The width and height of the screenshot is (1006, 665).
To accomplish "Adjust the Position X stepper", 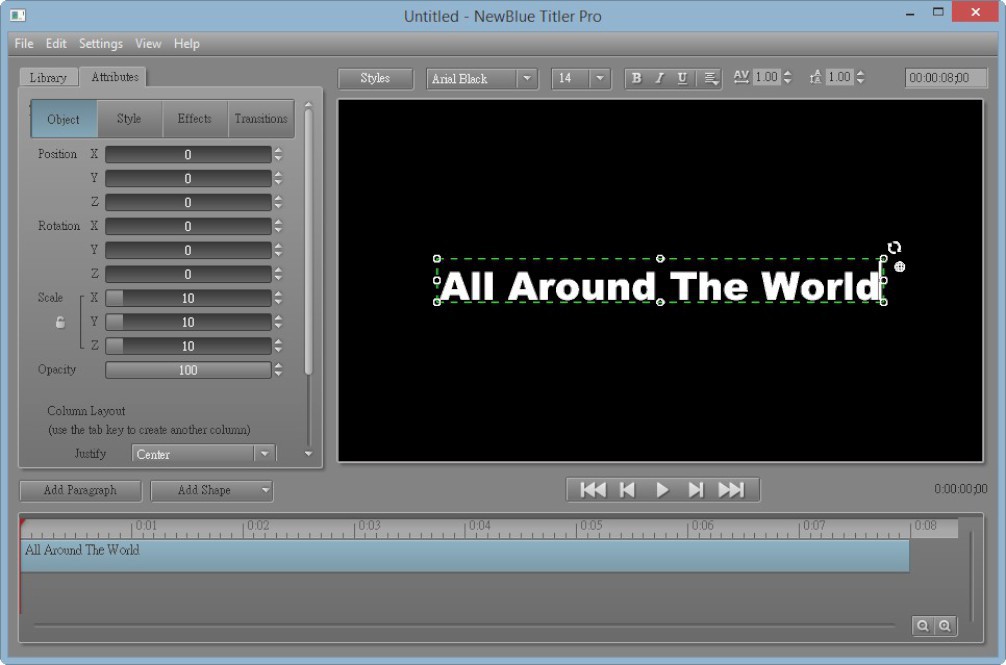I will (x=278, y=154).
